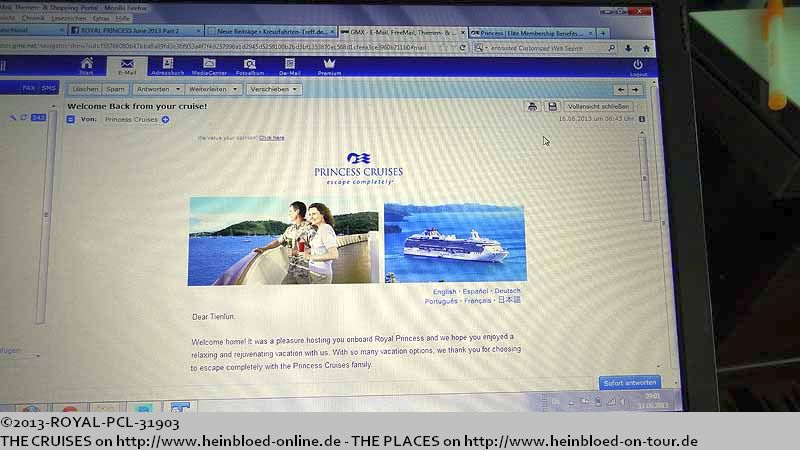Open the Adressbuch icon
Image resolution: width=800 pixels, height=450 pixels.
(x=167, y=67)
